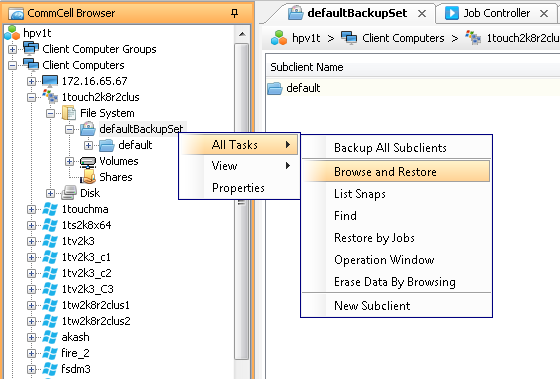Screen dimensions: 560x379
Task: Select the hpv1t CommServe icon in tree
Action: point(12,33)
